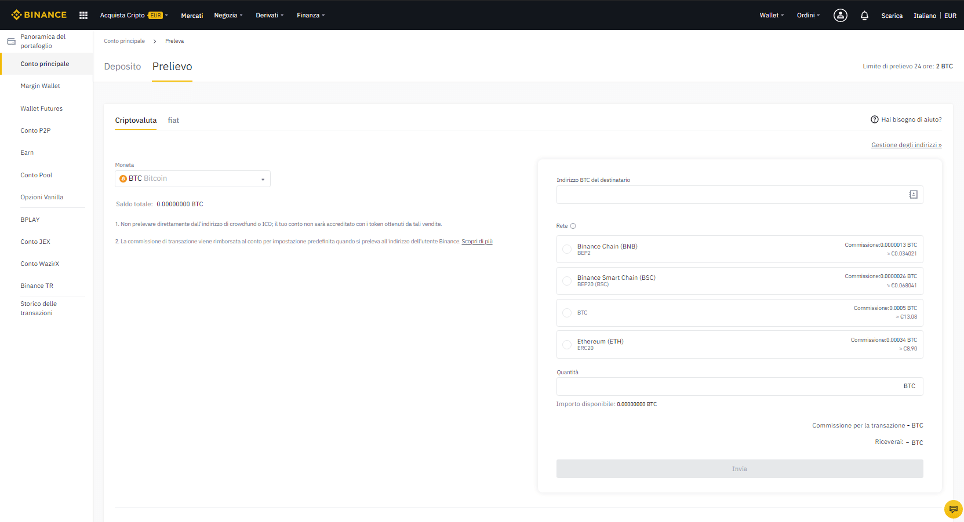Click Hai bisogno di aiuto? link
The height and width of the screenshot is (522, 964).
coord(911,120)
